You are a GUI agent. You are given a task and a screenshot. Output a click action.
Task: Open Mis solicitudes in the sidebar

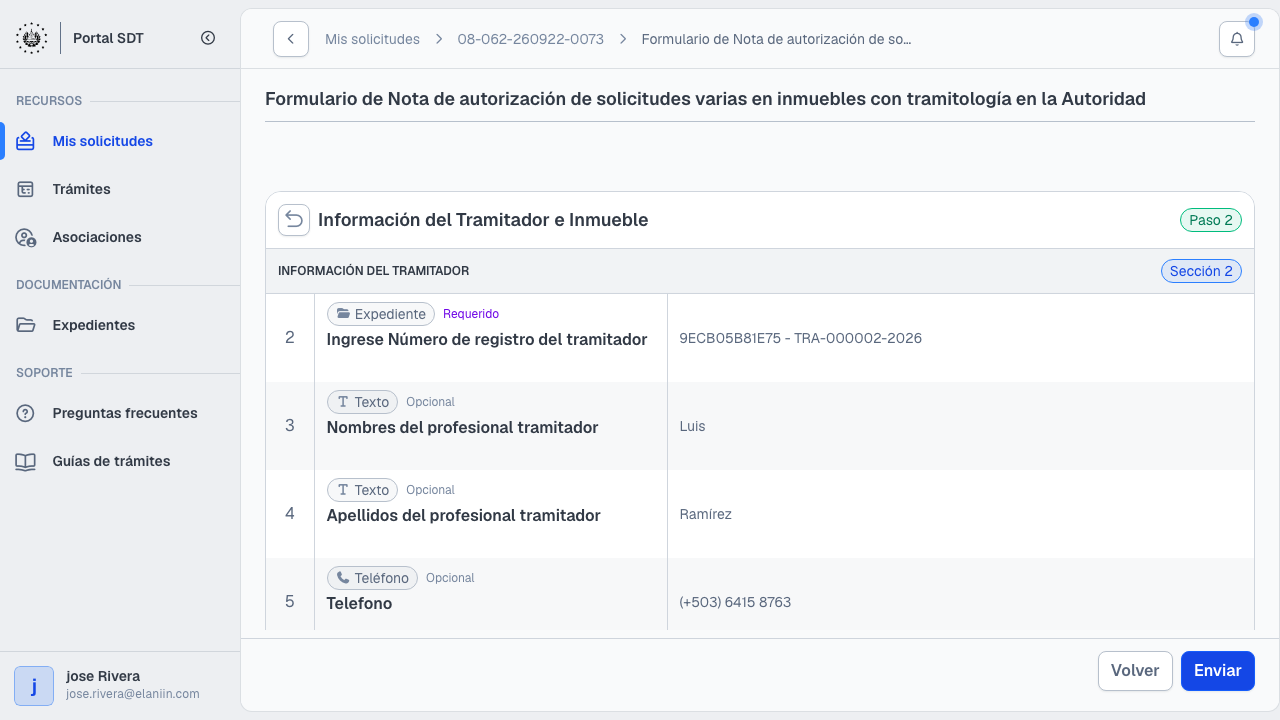(x=120, y=141)
